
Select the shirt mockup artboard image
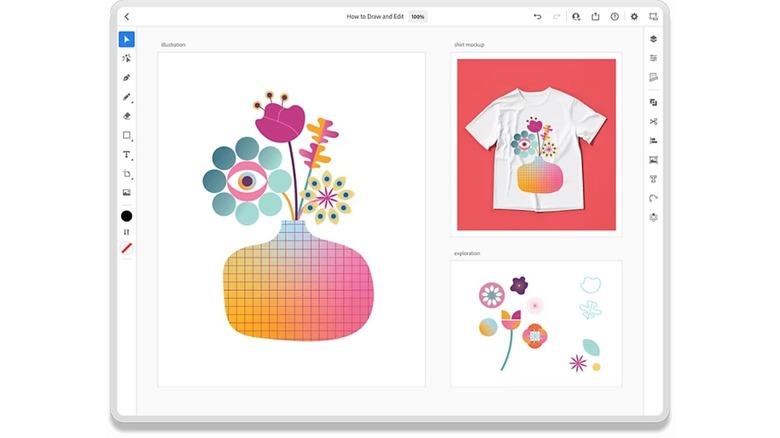tap(535, 145)
